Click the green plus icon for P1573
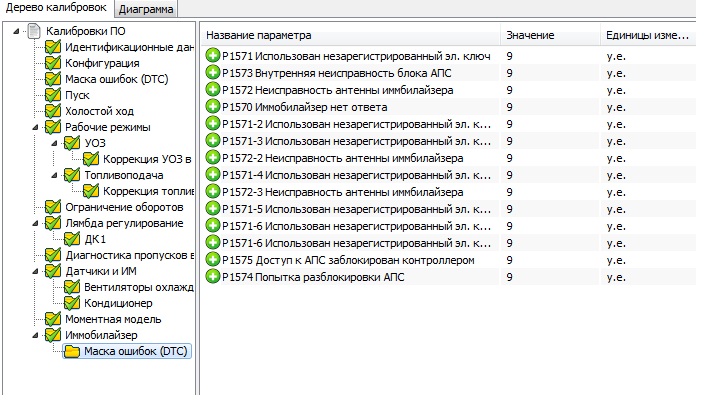This screenshot has height=402, width=712. 213,72
